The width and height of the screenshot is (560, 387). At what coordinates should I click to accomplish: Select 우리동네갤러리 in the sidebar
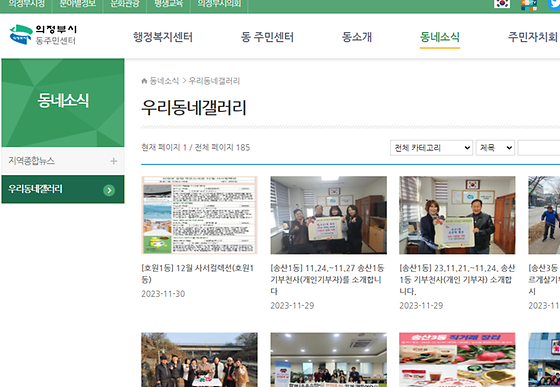pyautogui.click(x=63, y=189)
